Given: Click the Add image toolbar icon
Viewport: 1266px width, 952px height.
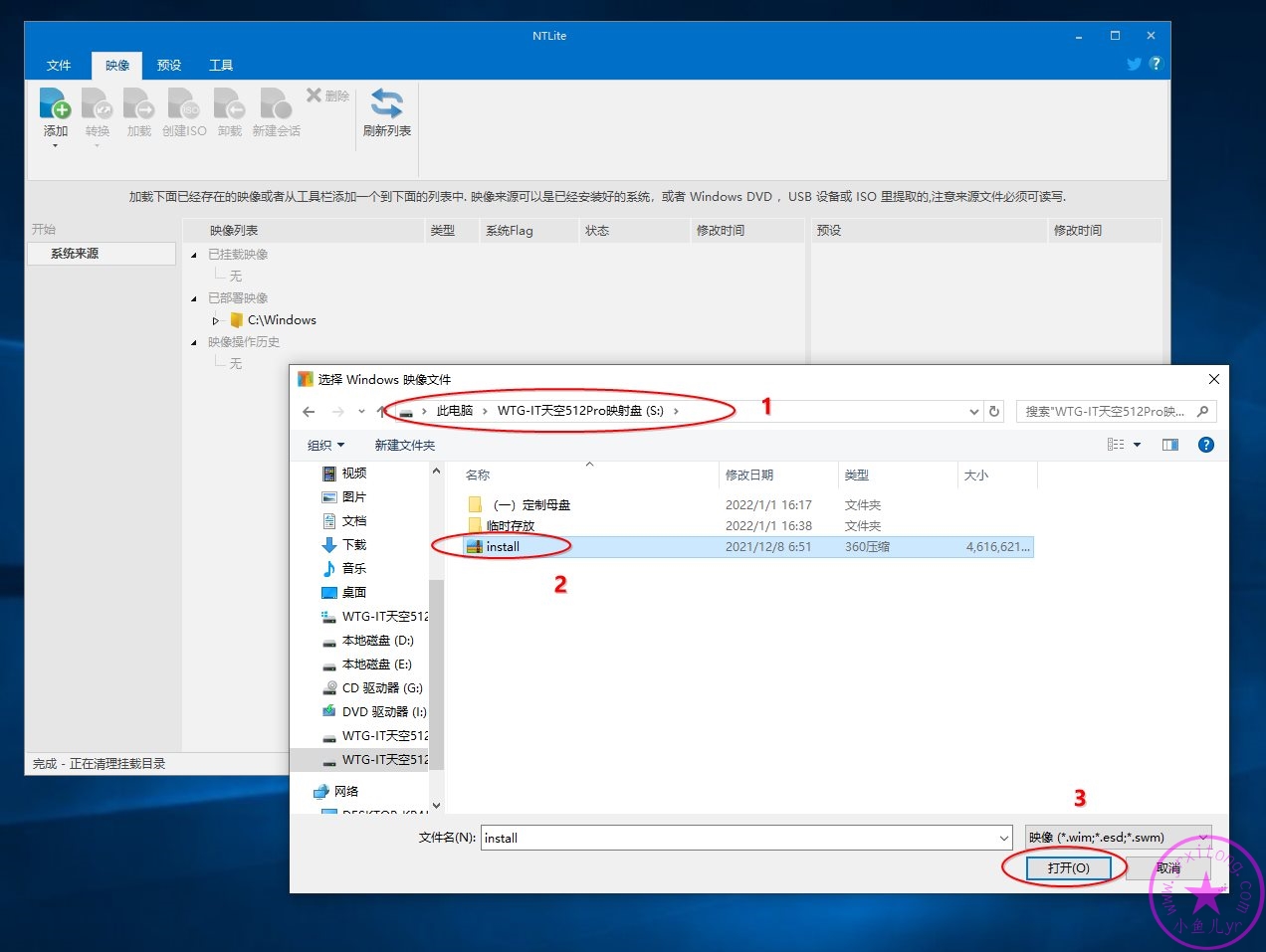Looking at the screenshot, I should [x=55, y=104].
